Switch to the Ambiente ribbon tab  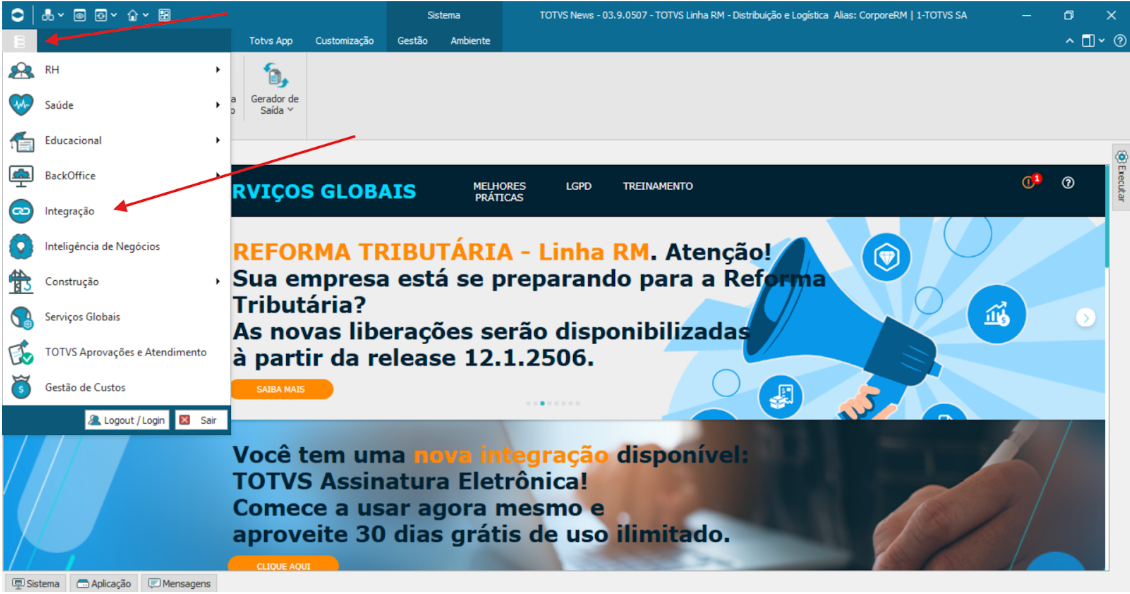click(x=471, y=41)
